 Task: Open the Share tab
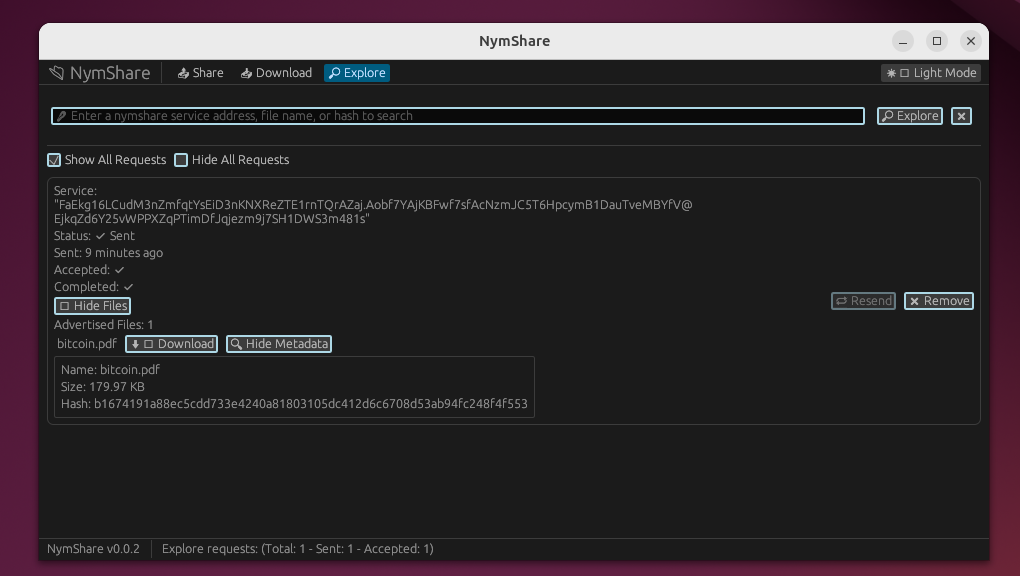pyautogui.click(x=200, y=73)
